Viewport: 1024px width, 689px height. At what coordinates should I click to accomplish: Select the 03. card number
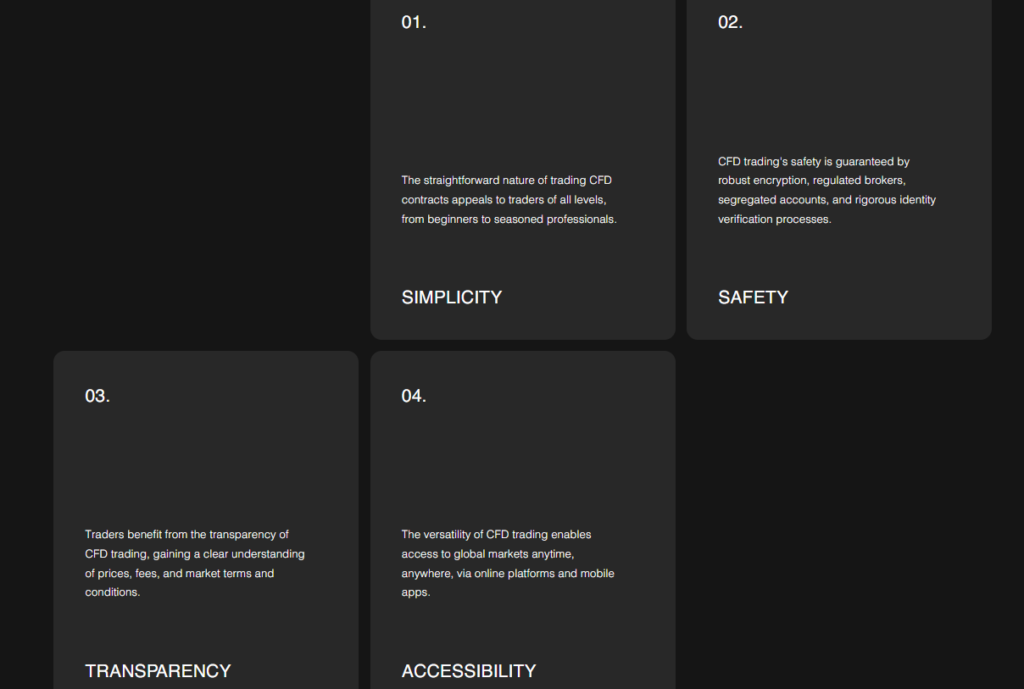pyautogui.click(x=97, y=396)
